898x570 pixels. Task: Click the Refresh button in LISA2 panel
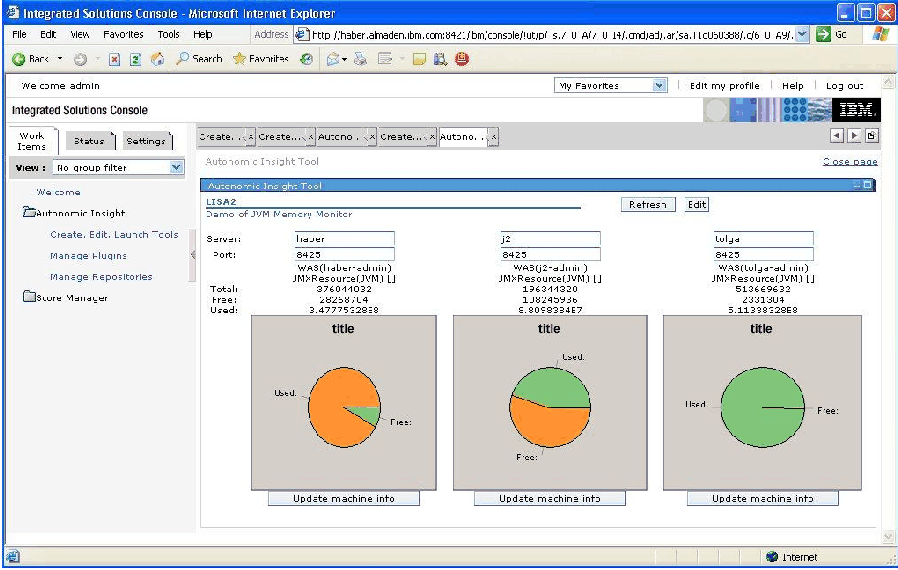pyautogui.click(x=647, y=204)
